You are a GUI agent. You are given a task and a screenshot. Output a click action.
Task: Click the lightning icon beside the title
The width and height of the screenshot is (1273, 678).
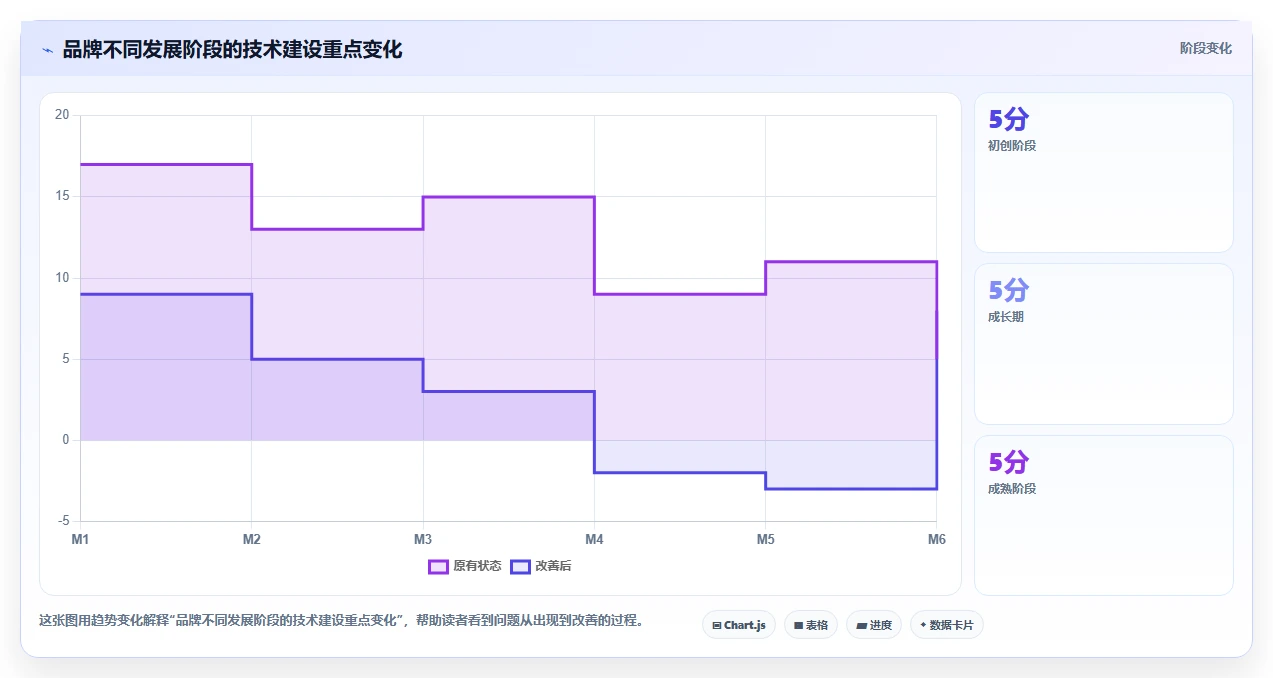(47, 49)
